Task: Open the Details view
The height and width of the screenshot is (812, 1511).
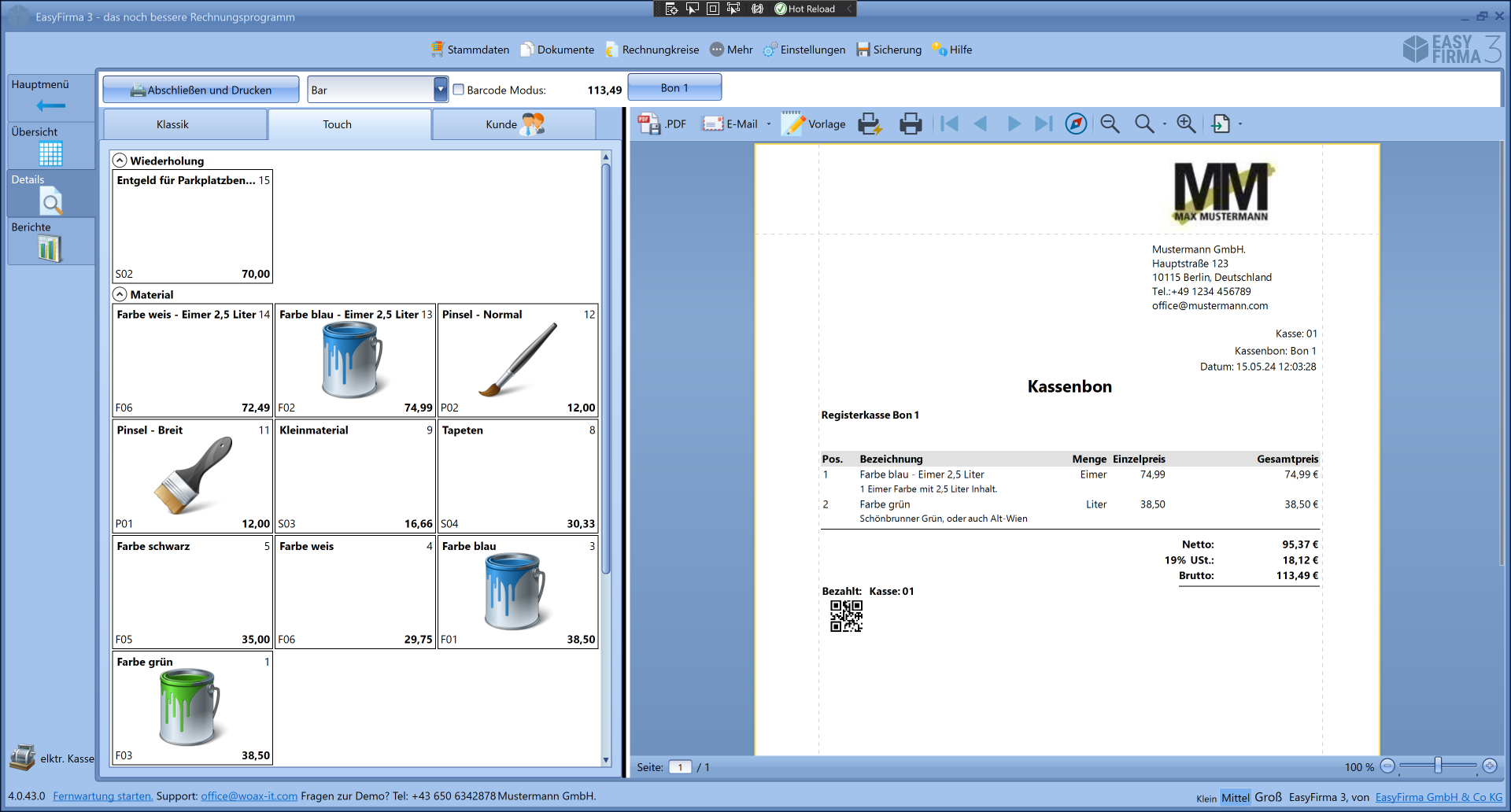Action: point(51,193)
